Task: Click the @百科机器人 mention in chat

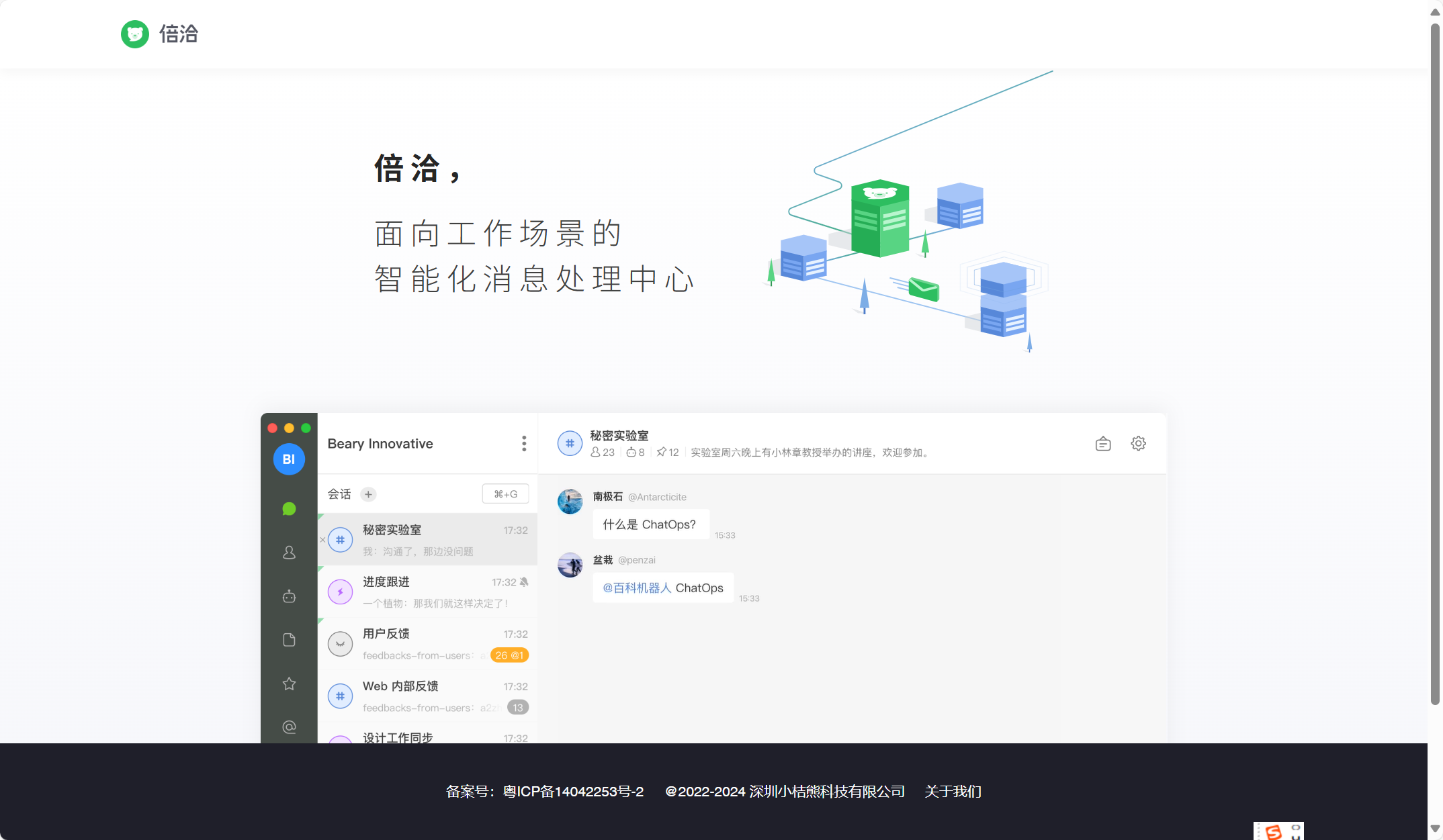Action: pos(636,587)
